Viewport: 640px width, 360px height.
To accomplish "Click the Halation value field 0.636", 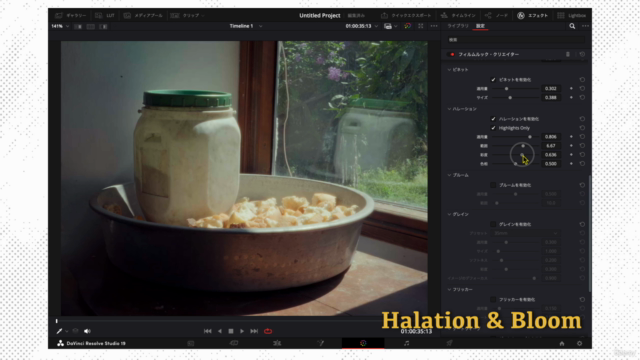I will click(551, 155).
